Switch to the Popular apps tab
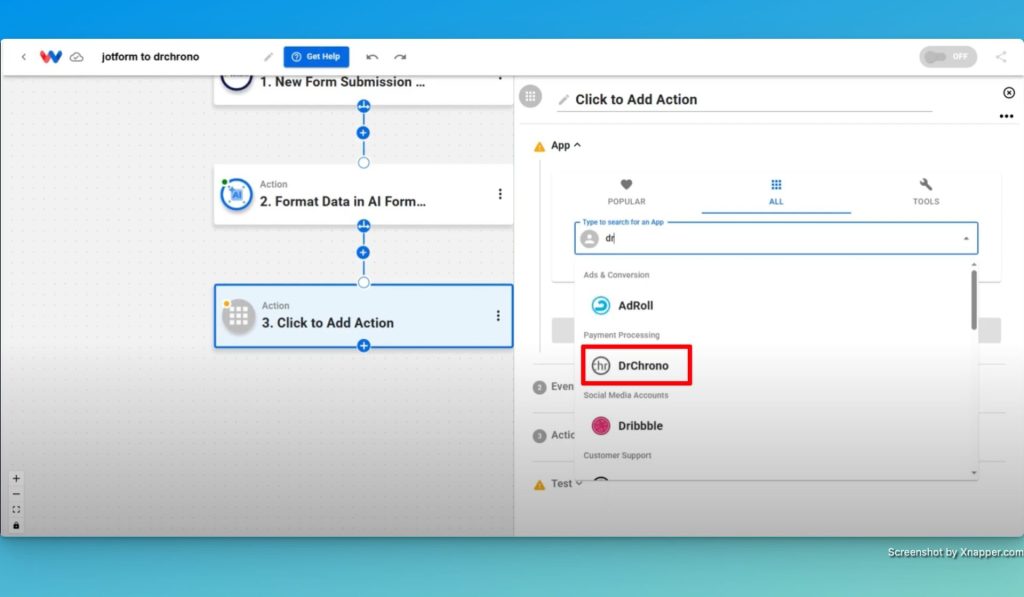 click(x=626, y=192)
